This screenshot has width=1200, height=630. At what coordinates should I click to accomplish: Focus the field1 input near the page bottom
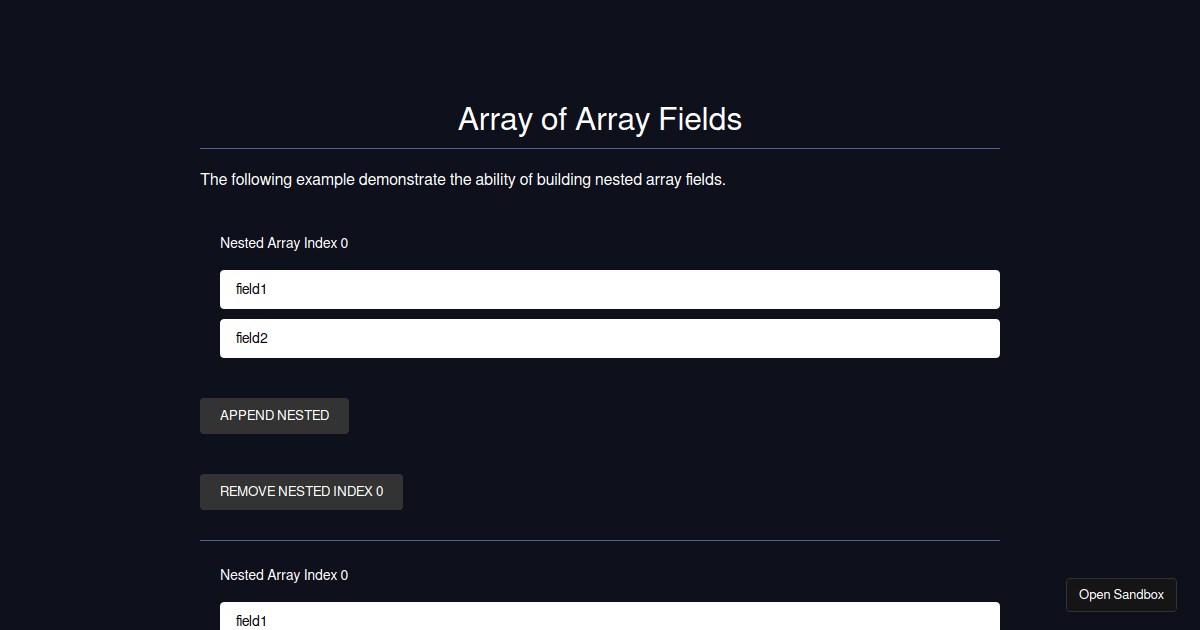pos(610,616)
